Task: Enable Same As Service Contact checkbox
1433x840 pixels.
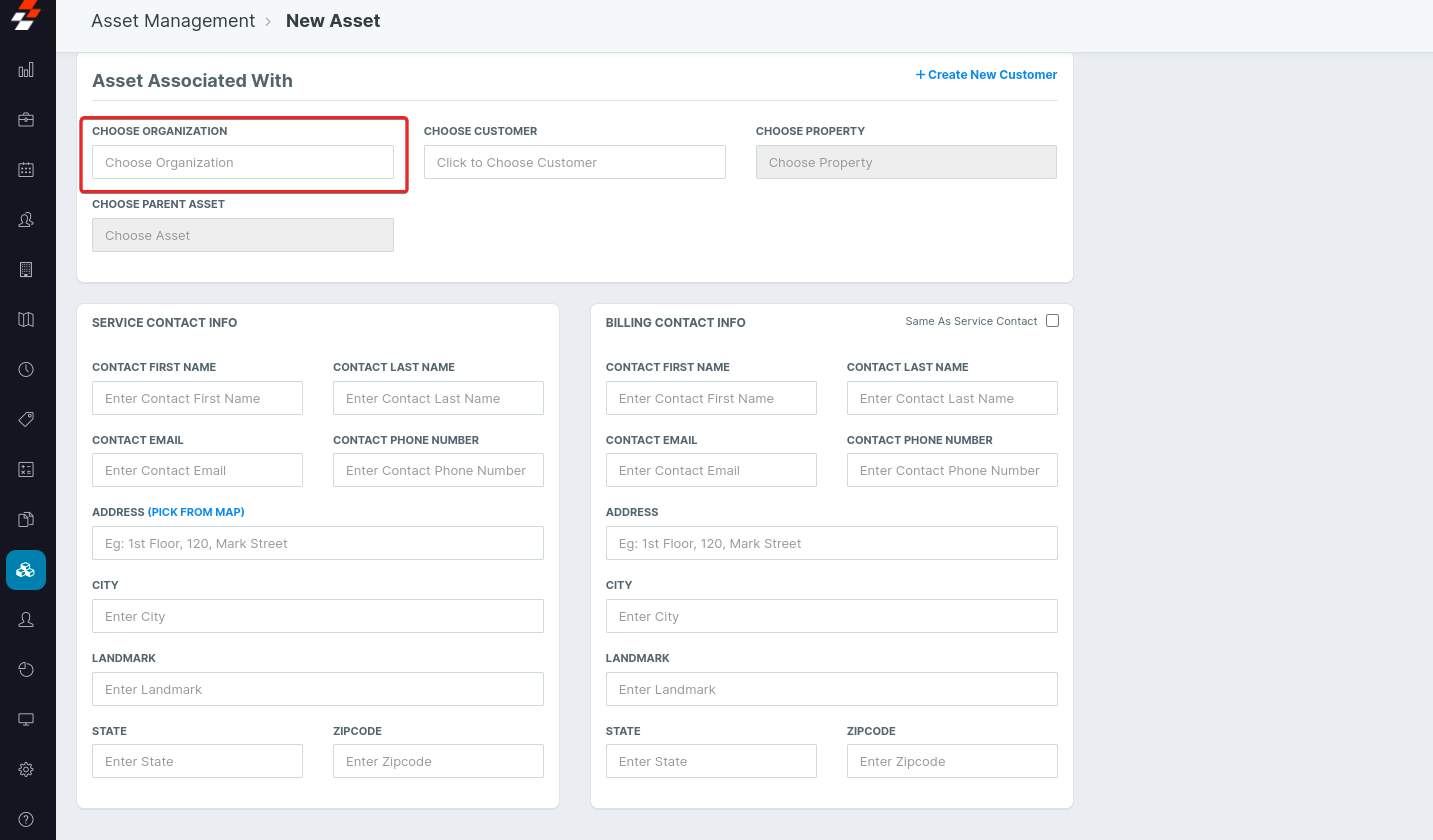Action: coord(1052,321)
